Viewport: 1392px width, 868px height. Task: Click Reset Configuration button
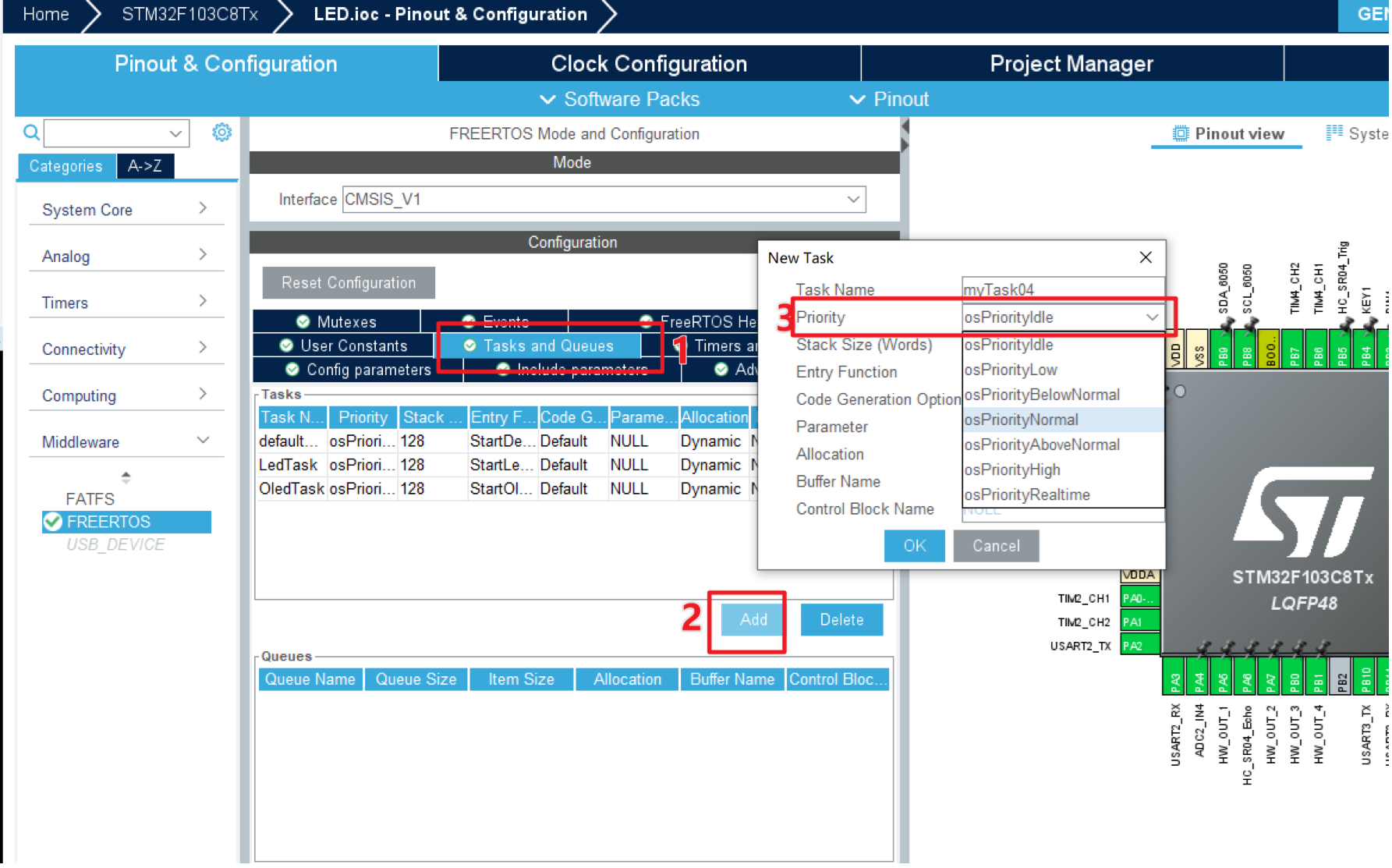(x=349, y=282)
